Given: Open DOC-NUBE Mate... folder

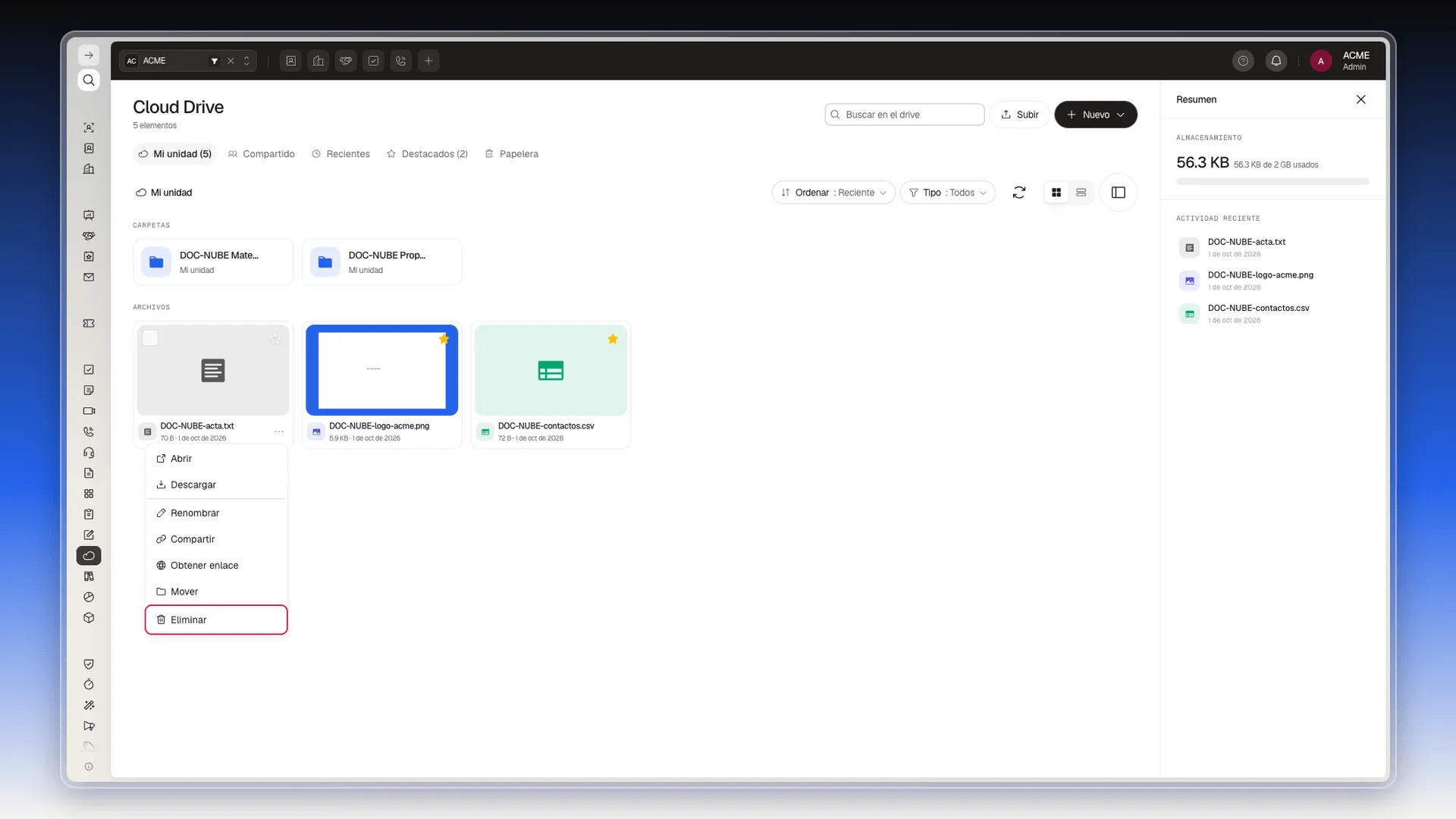Looking at the screenshot, I should click(213, 262).
